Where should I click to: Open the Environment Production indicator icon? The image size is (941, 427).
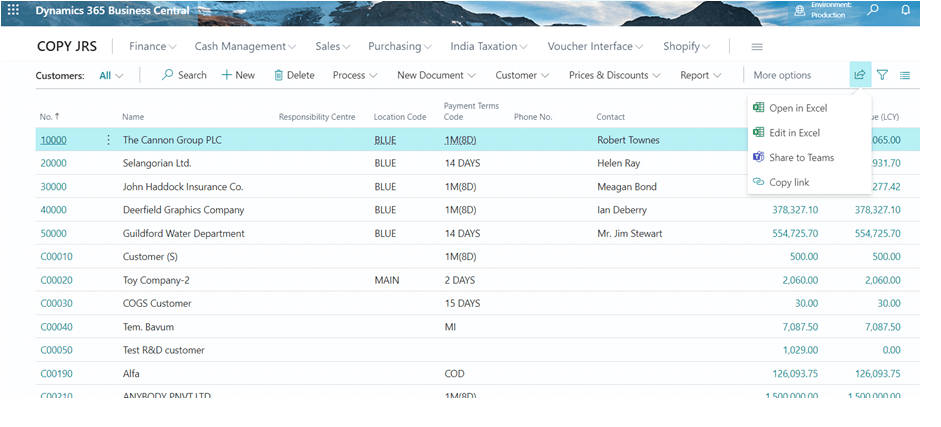tap(799, 10)
